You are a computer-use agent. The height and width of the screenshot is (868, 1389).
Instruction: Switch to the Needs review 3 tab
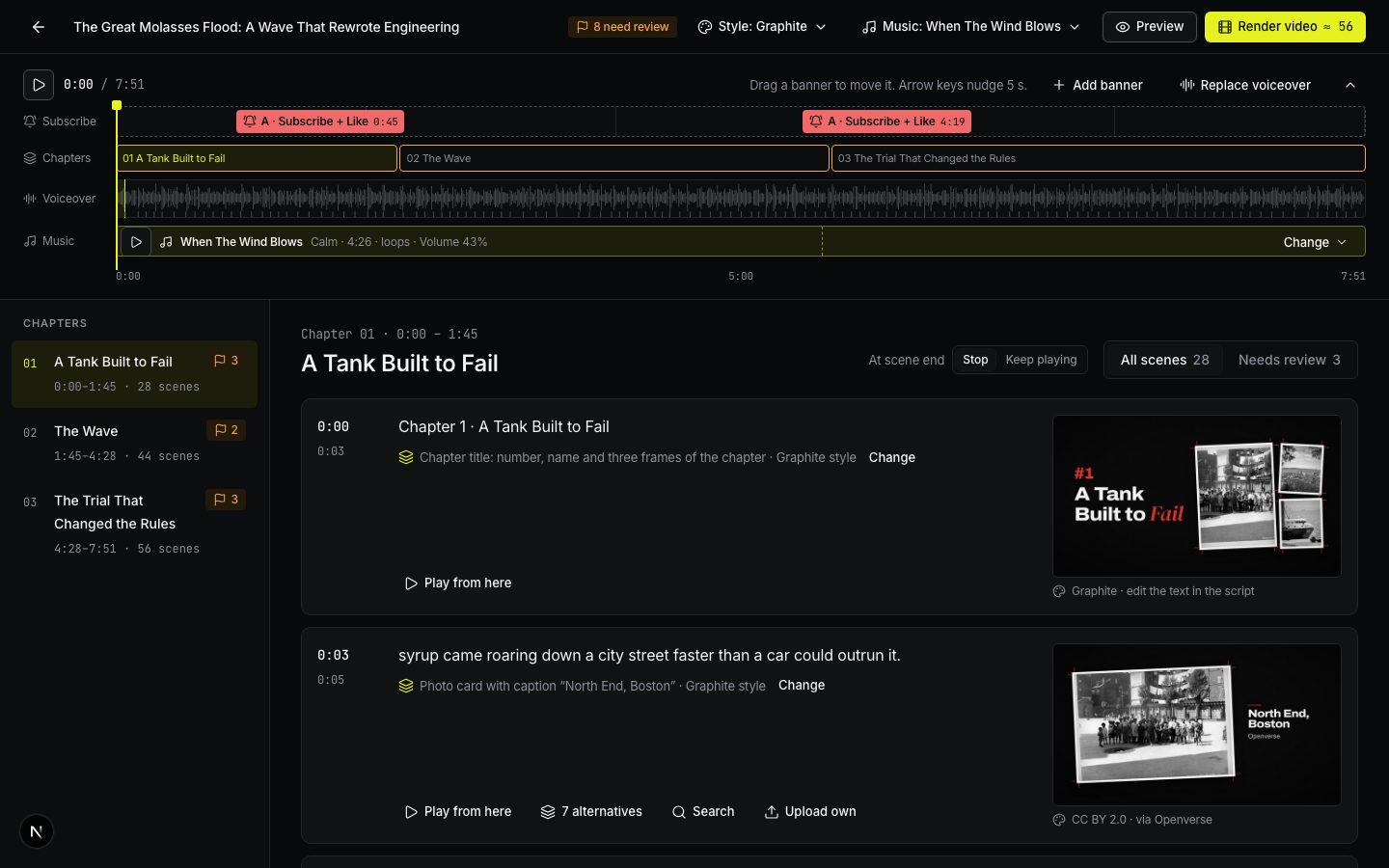pyautogui.click(x=1289, y=360)
